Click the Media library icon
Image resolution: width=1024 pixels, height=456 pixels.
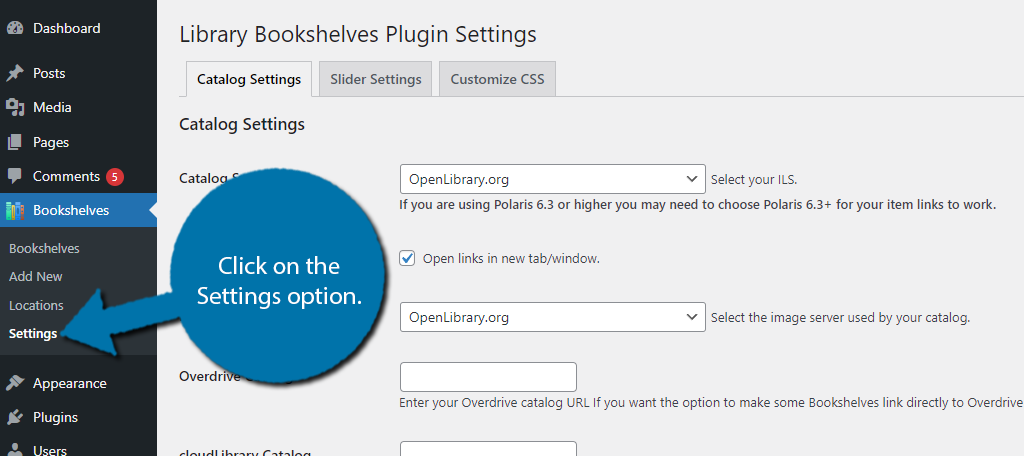pos(15,107)
